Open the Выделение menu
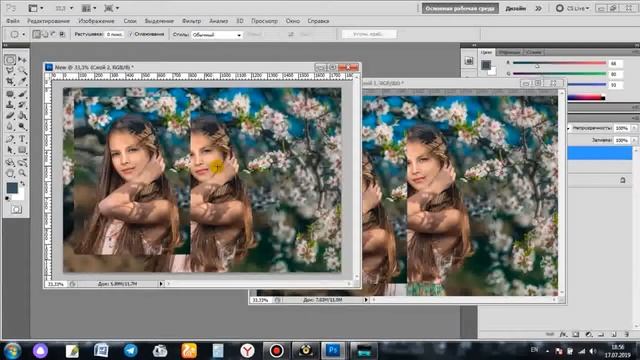Viewport: 640px width, 360px height. coord(159,21)
